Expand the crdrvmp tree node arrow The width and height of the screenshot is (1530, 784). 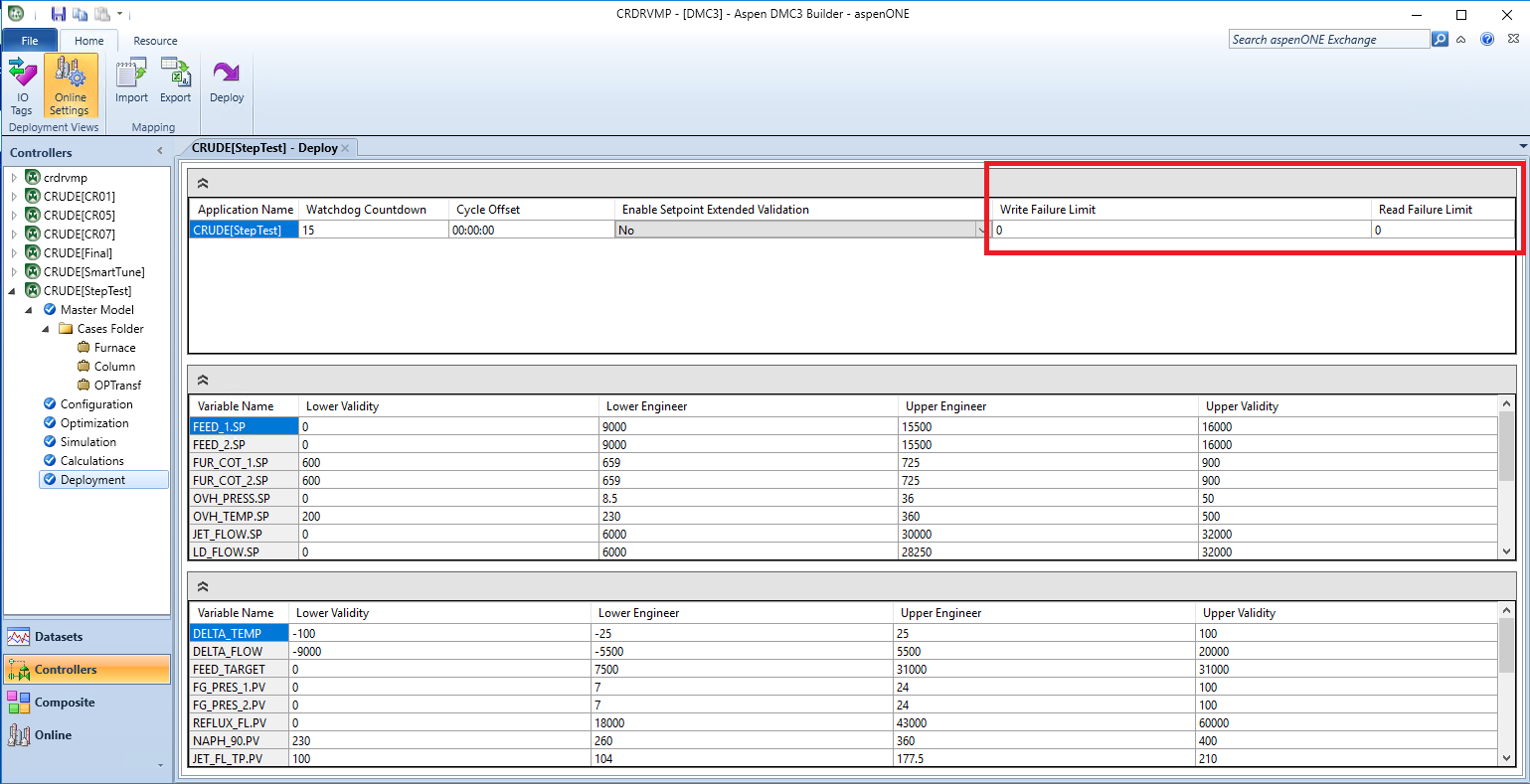tap(14, 178)
